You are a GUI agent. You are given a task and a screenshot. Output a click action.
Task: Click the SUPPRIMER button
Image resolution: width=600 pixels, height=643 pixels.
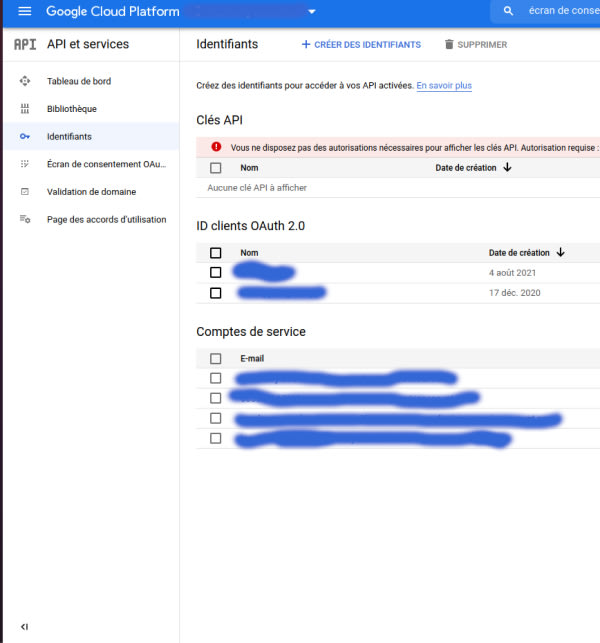[476, 44]
